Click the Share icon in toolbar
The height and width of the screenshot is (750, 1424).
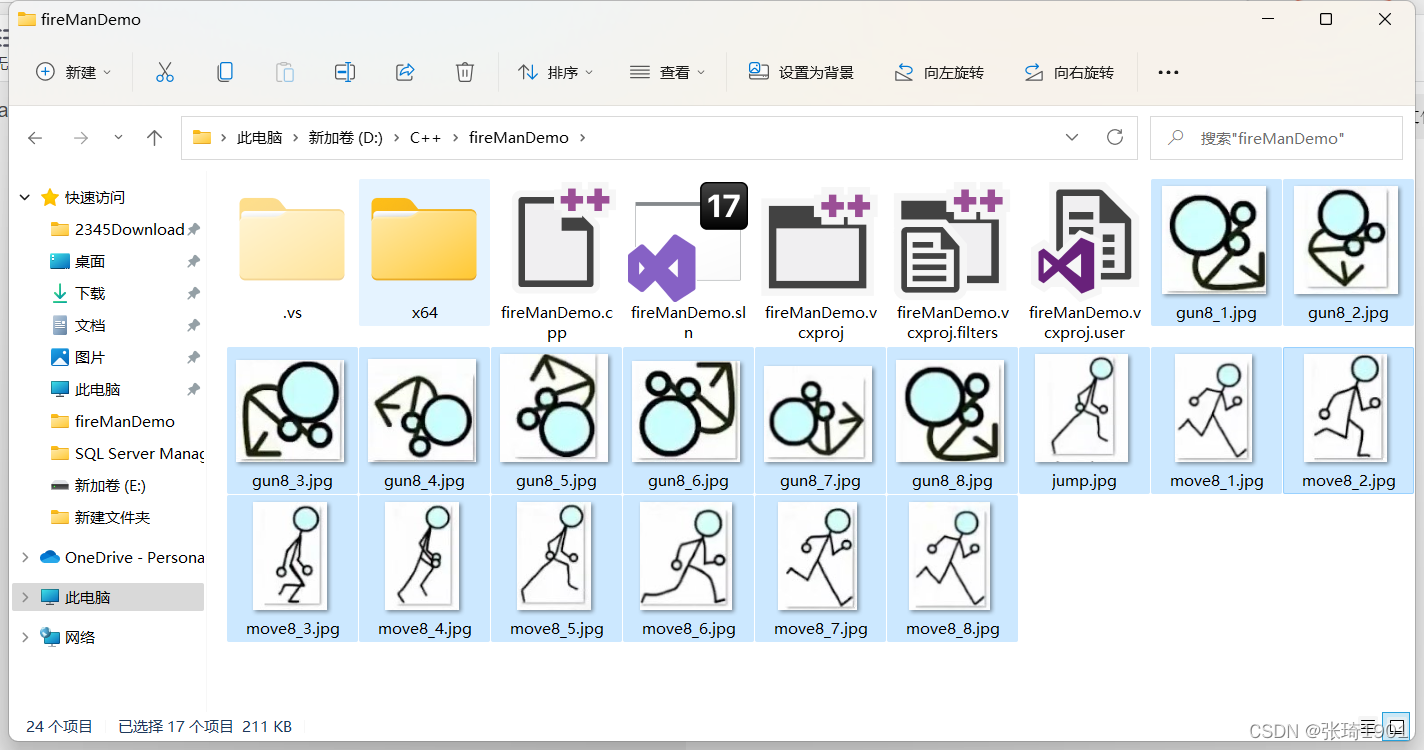pos(405,72)
